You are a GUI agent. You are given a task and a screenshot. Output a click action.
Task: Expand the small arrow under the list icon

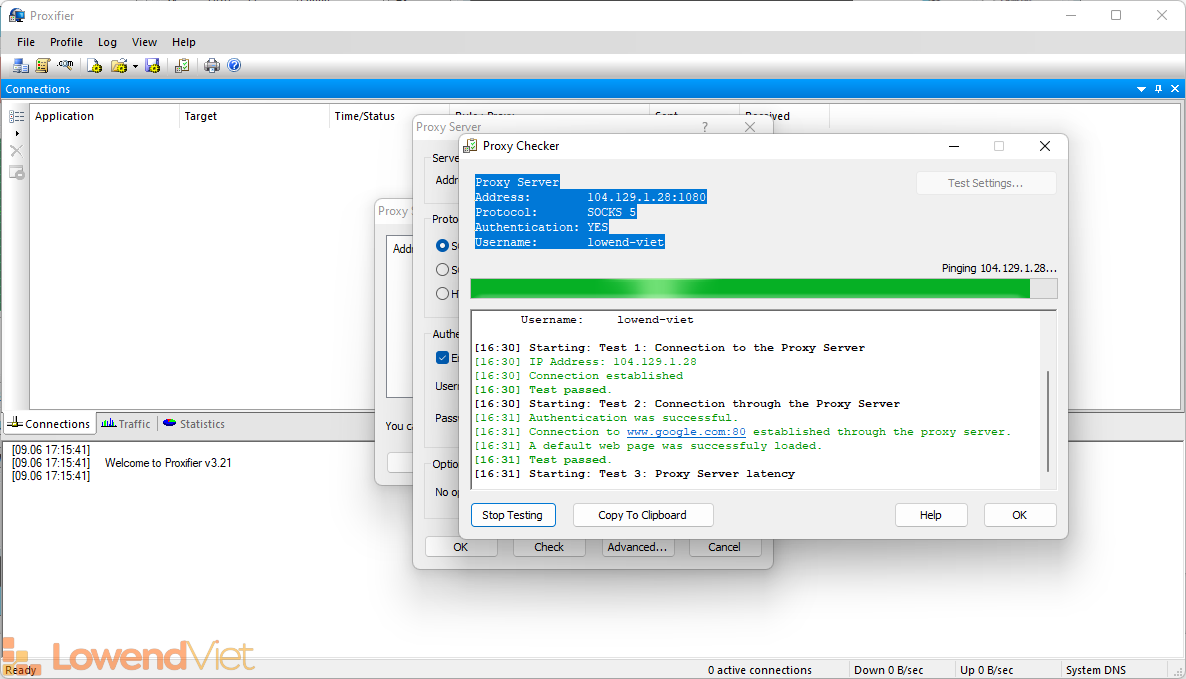tap(16, 133)
